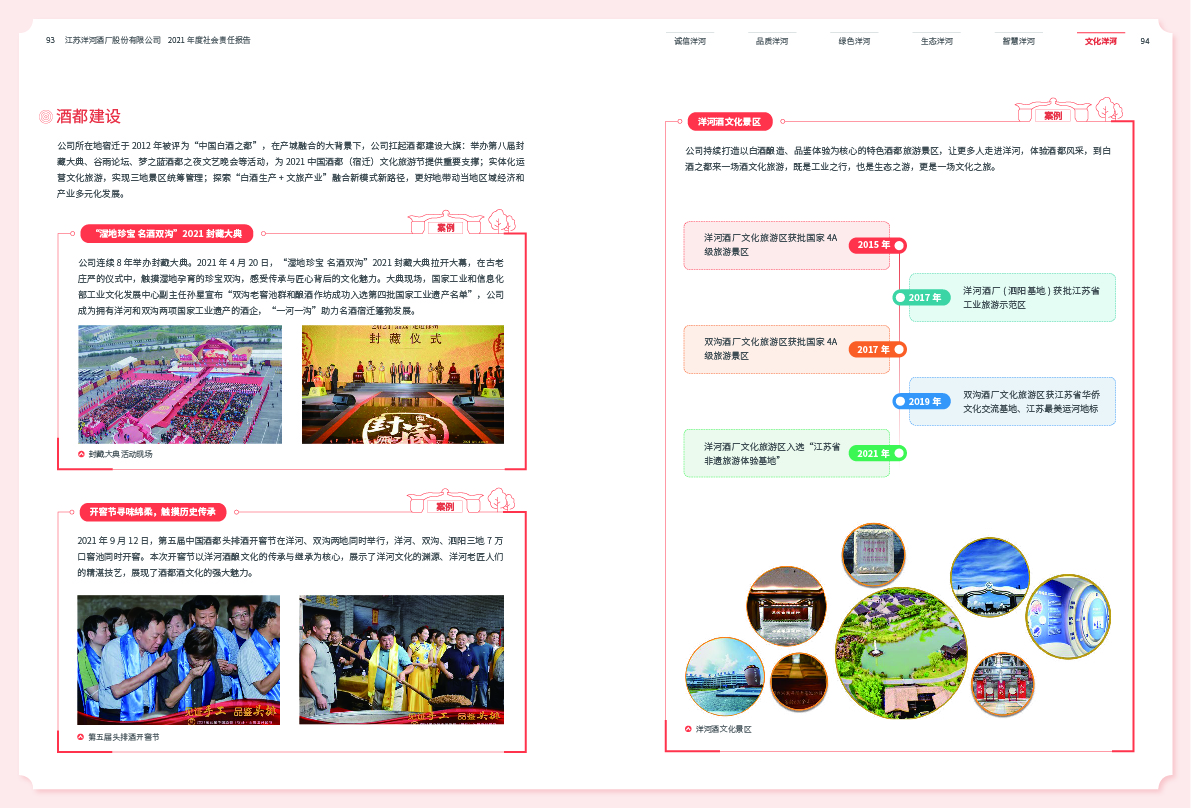Go to the 智慧洋河 tab
Viewport: 1191px width, 808px height.
click(x=1018, y=41)
